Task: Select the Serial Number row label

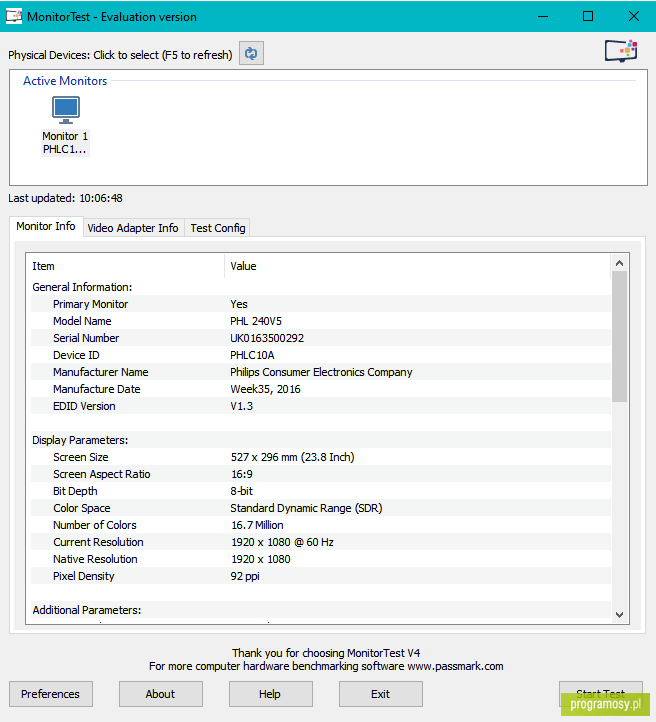Action: (86, 338)
